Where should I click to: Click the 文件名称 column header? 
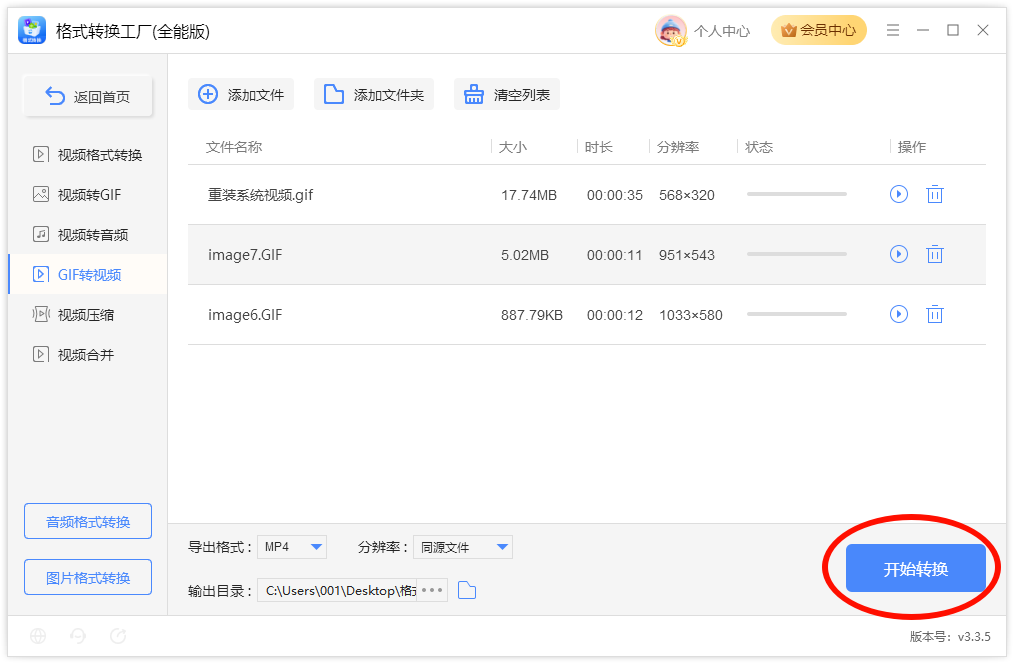[233, 147]
